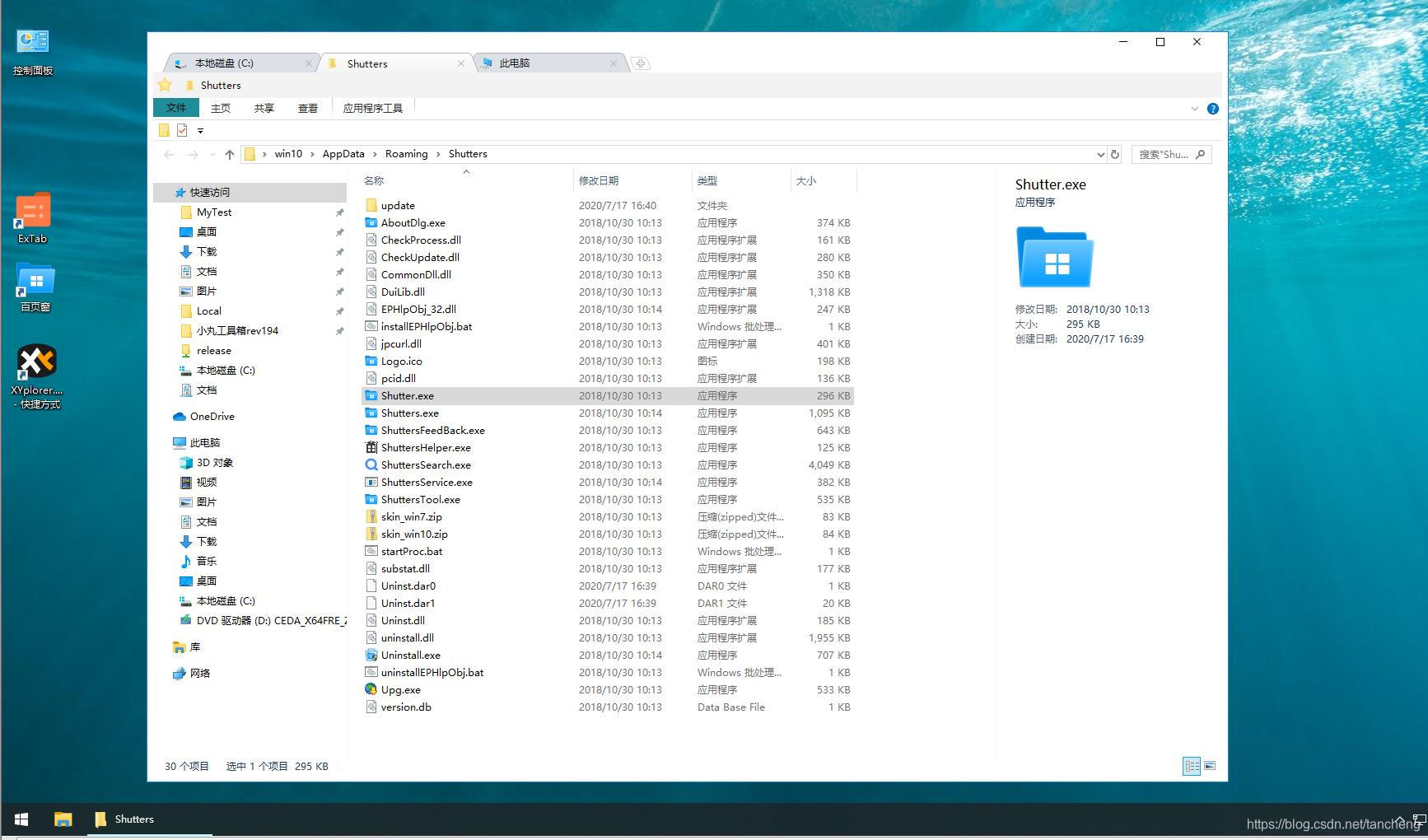Image resolution: width=1428 pixels, height=840 pixels.
Task: Click the favorites star next to Shutters
Action: coord(164,85)
